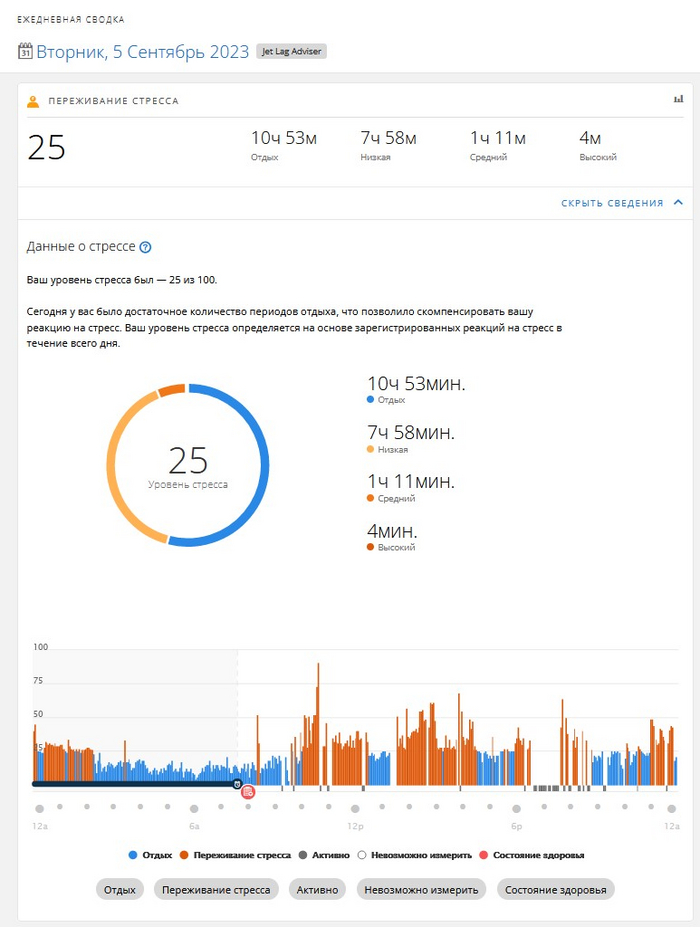Toggle the Активно filter pill

click(x=317, y=889)
